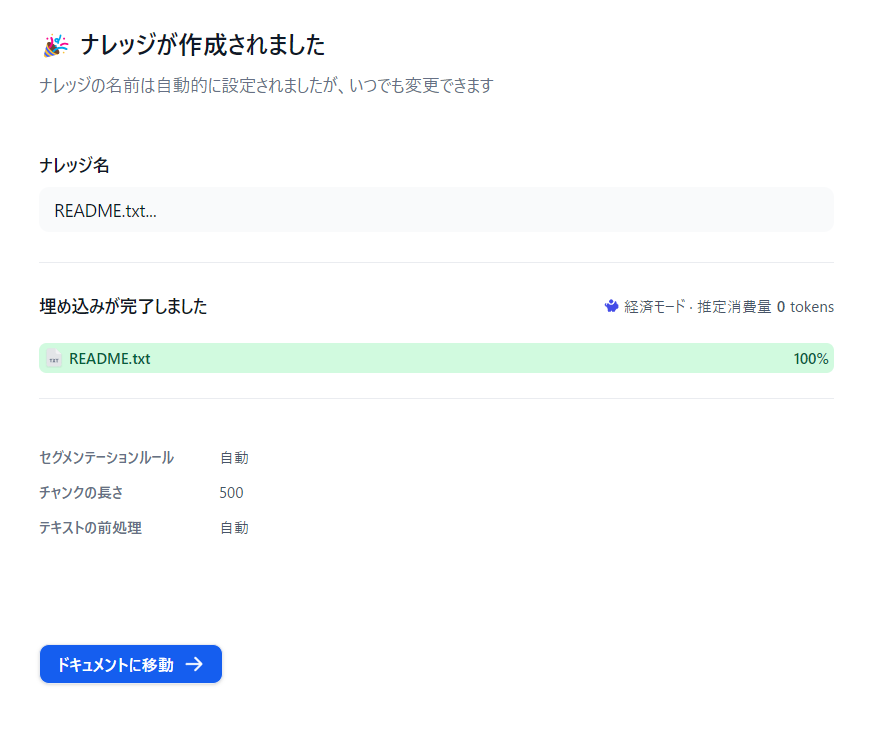Select the README.txt embedding progress bar

(x=436, y=358)
